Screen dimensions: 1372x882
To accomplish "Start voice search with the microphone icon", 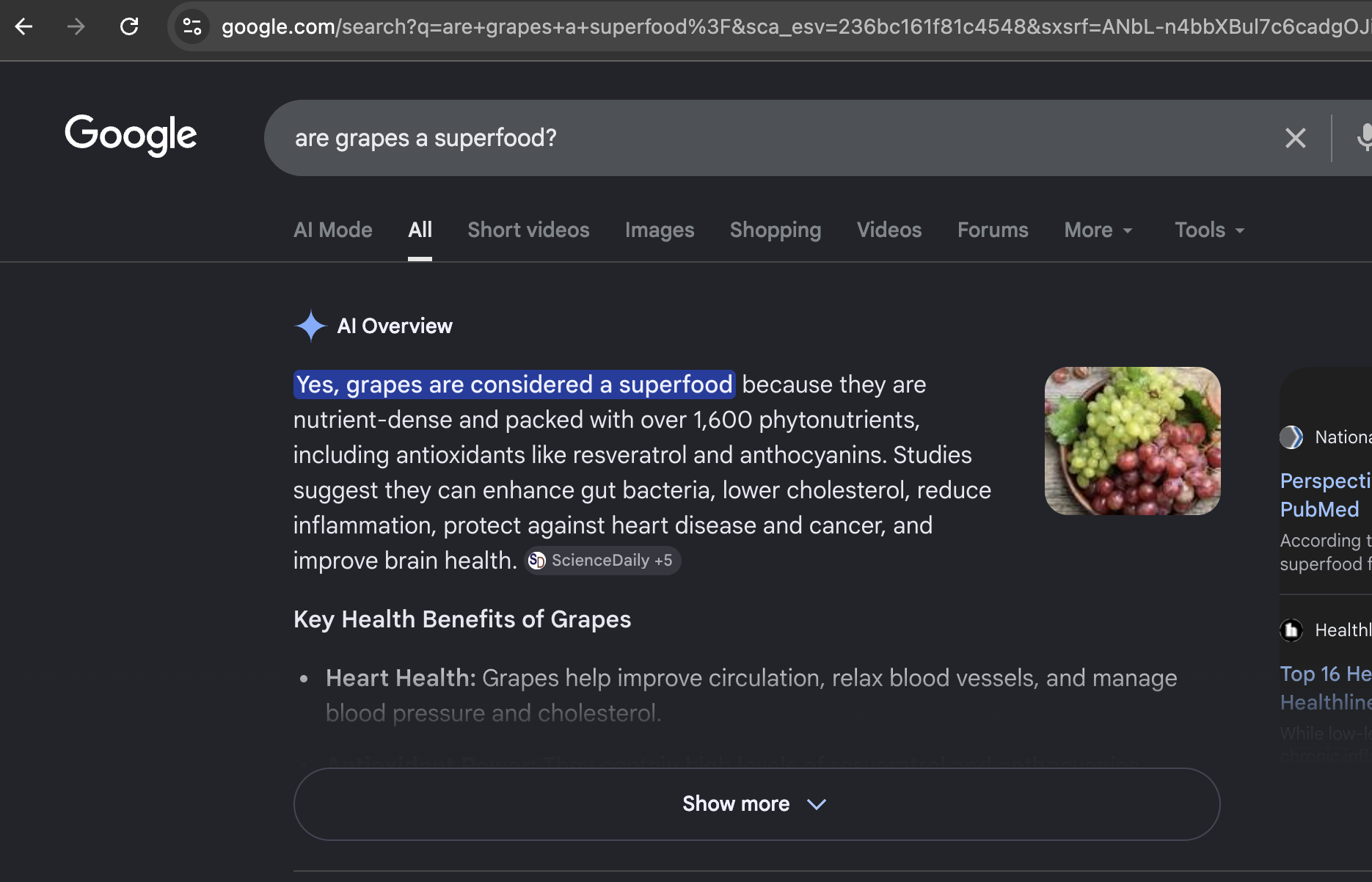I will click(1363, 138).
